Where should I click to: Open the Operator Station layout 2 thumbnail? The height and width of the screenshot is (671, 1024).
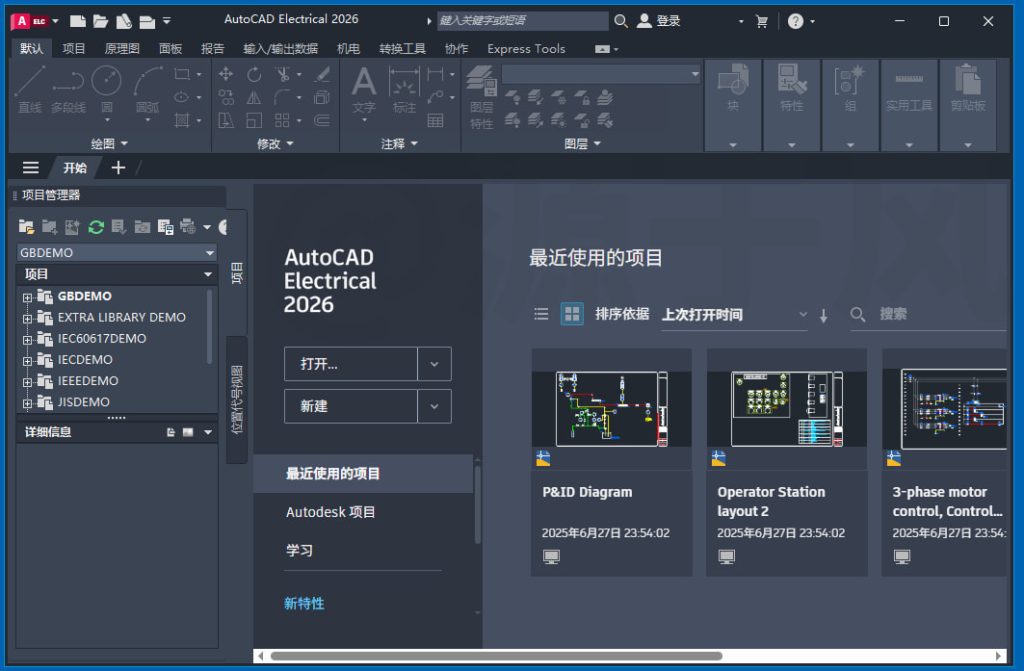click(x=786, y=409)
